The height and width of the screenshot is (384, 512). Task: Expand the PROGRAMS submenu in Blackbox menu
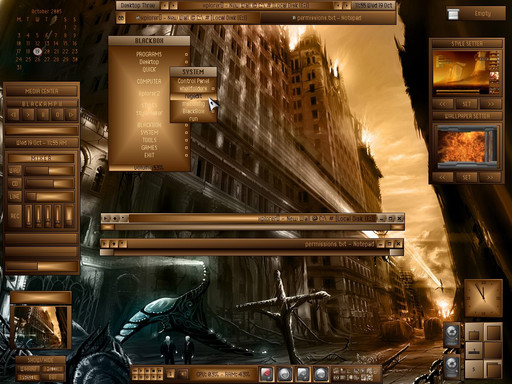(x=149, y=54)
